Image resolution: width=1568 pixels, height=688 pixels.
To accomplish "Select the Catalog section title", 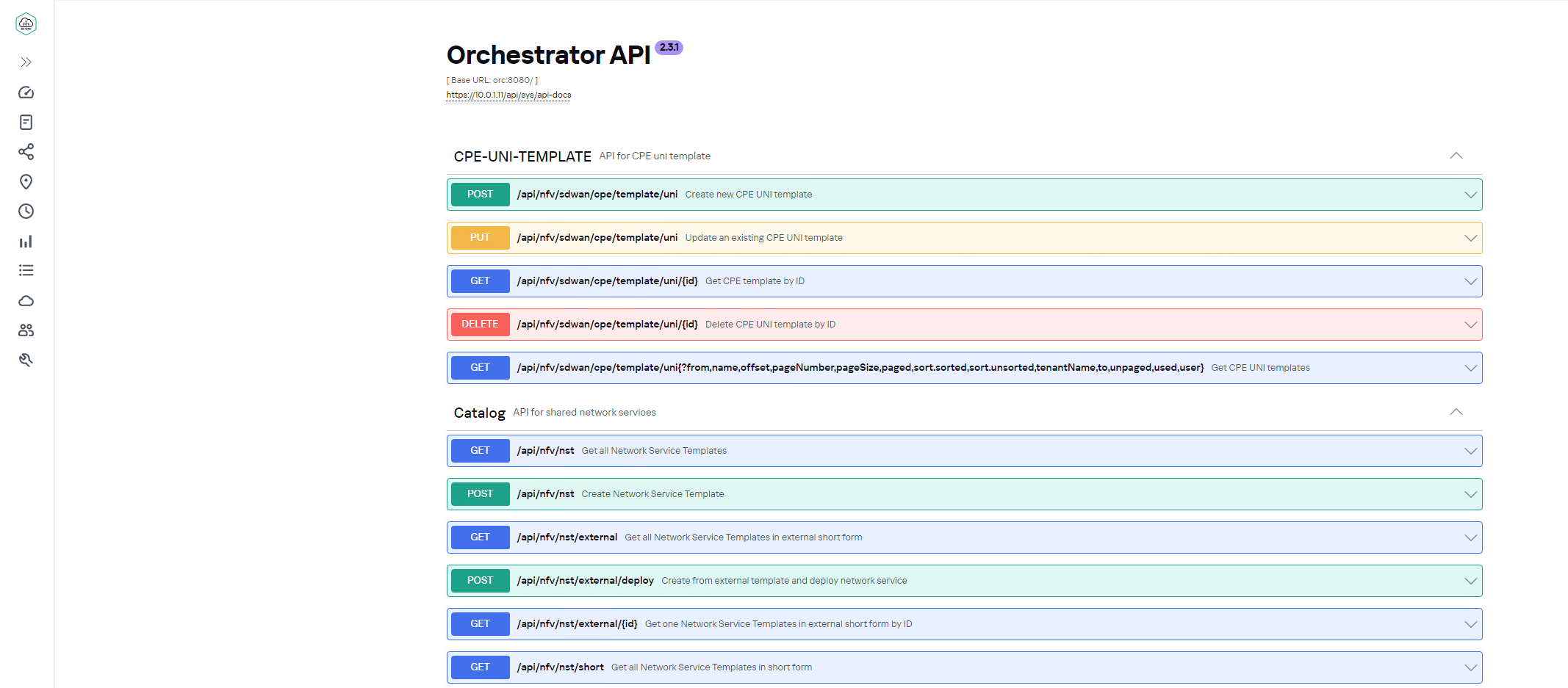I will click(x=479, y=413).
